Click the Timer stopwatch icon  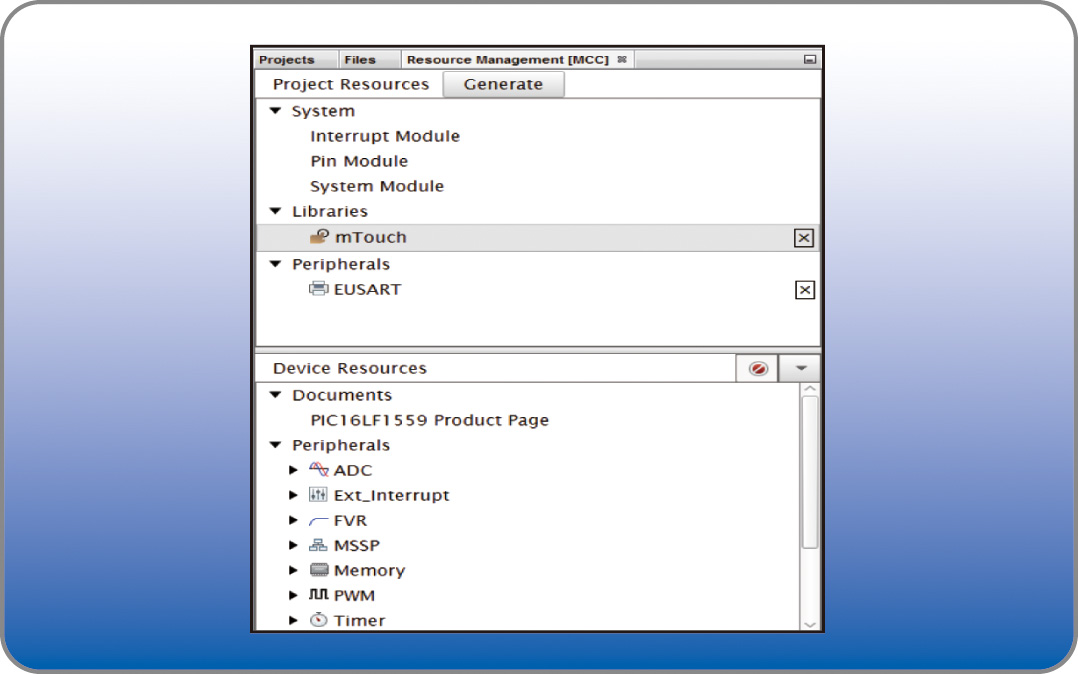(x=319, y=620)
